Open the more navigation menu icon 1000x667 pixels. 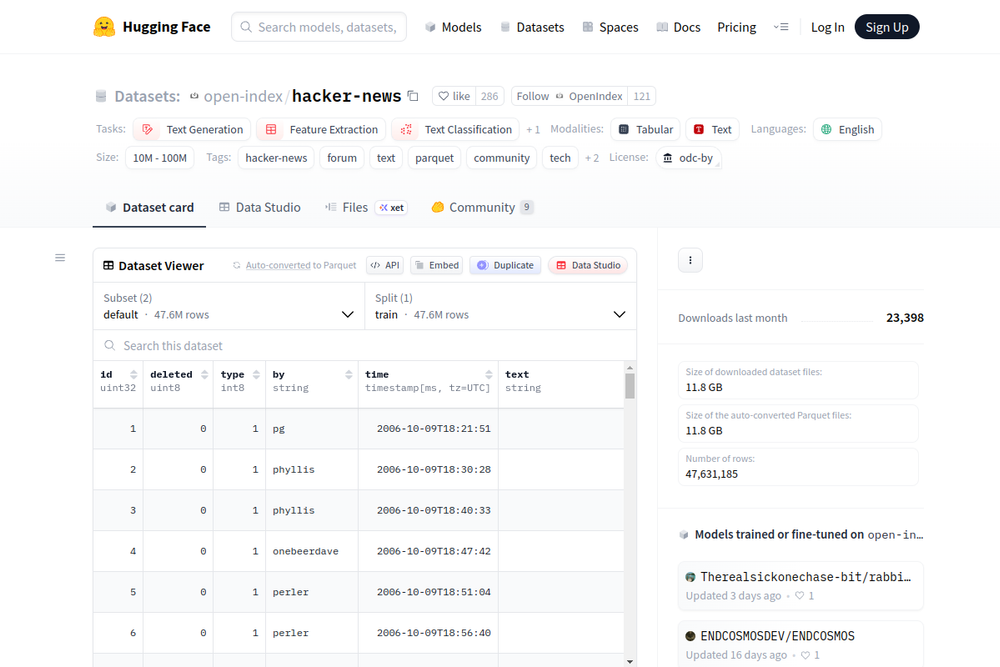click(x=781, y=27)
